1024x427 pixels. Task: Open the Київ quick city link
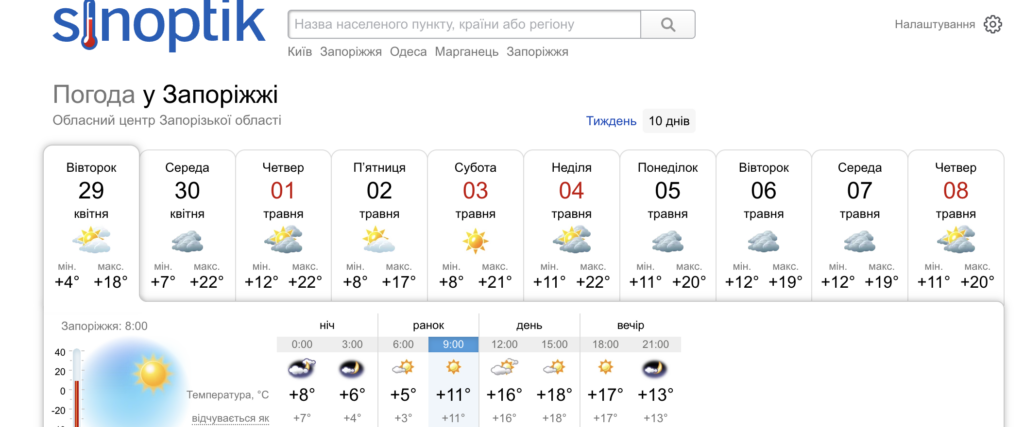tap(300, 52)
